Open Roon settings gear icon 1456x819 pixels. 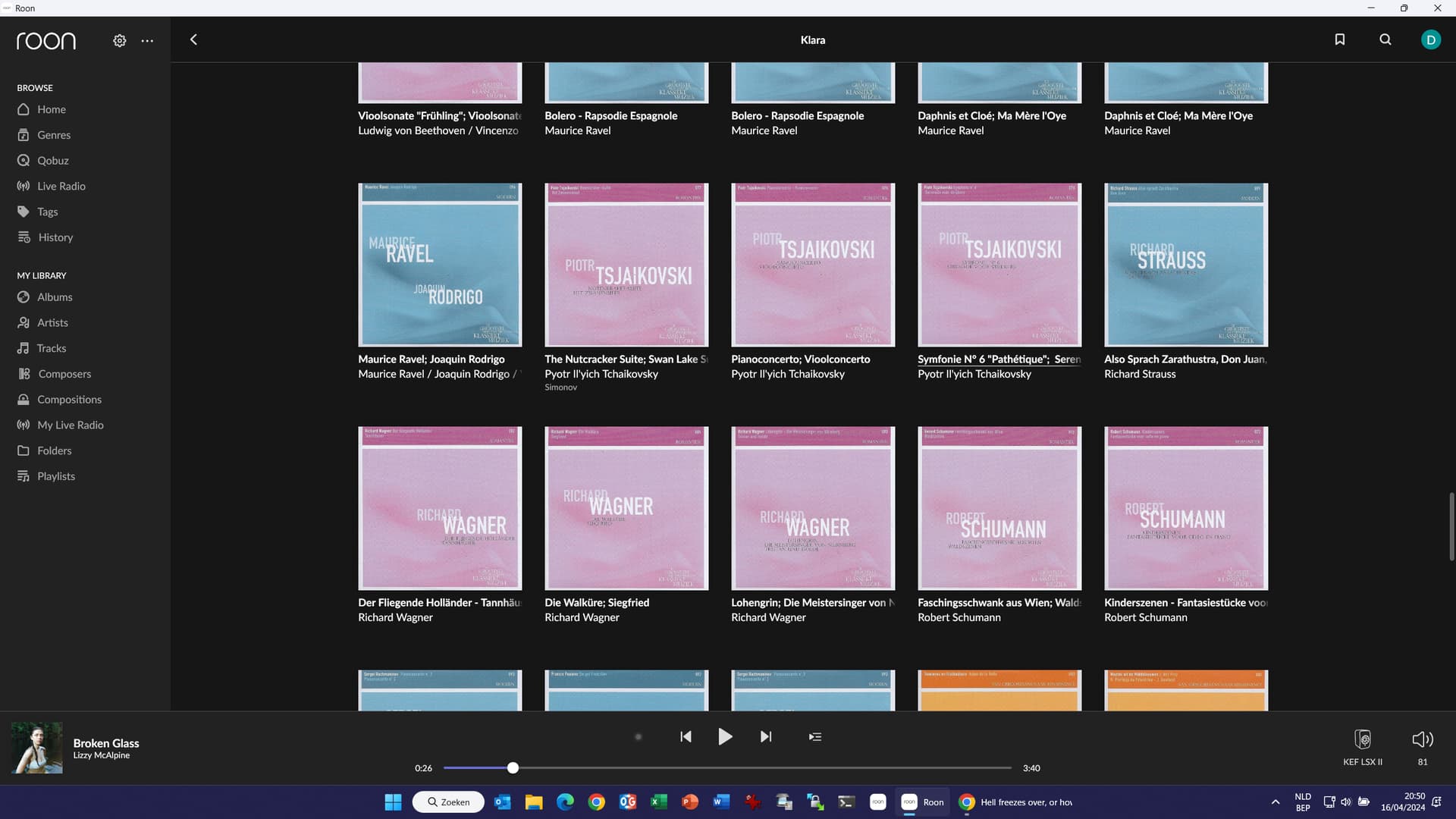[x=120, y=41]
